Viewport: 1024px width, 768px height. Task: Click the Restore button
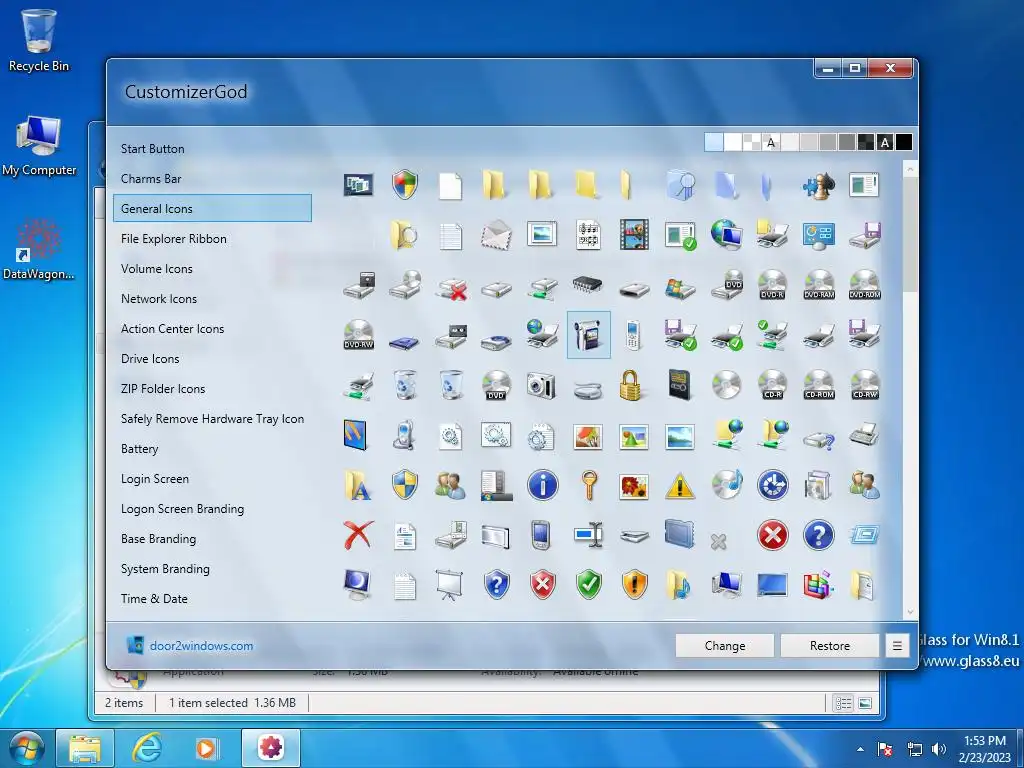pos(830,646)
